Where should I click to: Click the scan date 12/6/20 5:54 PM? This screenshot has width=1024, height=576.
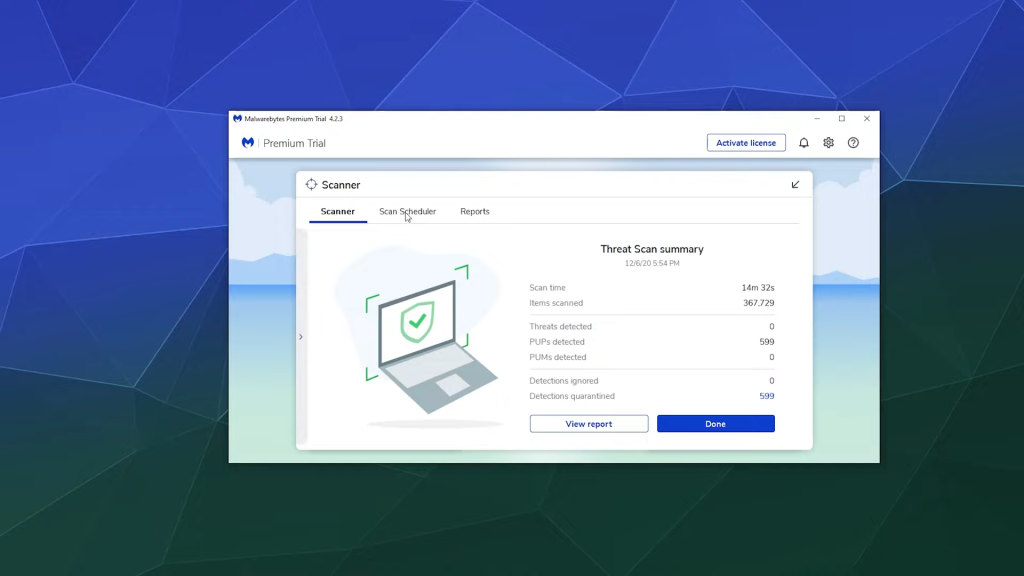click(652, 264)
